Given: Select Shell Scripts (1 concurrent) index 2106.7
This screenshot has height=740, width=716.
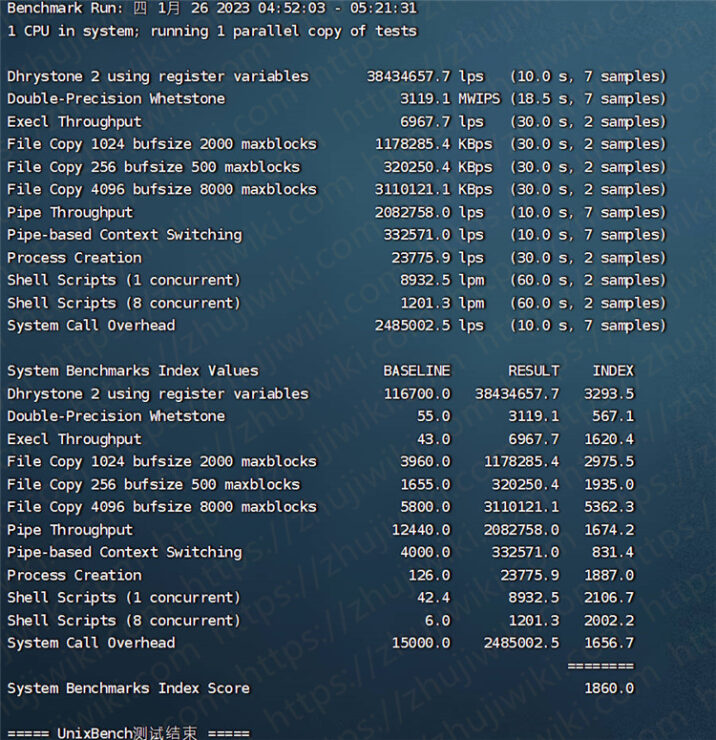Looking at the screenshot, I should (x=609, y=597).
